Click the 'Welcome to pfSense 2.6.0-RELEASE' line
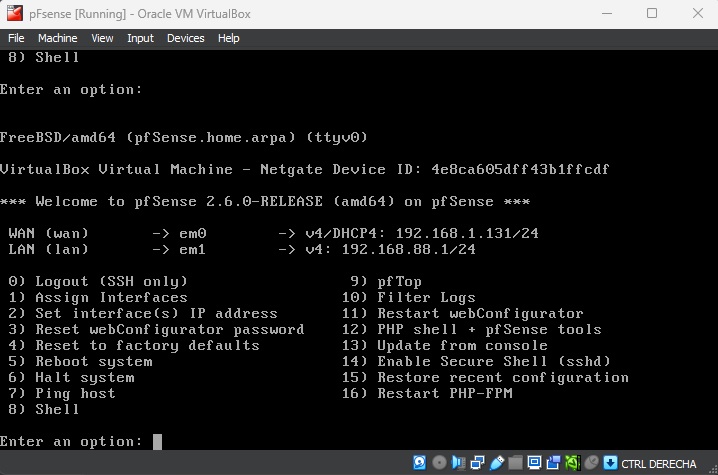 pyautogui.click(x=265, y=202)
